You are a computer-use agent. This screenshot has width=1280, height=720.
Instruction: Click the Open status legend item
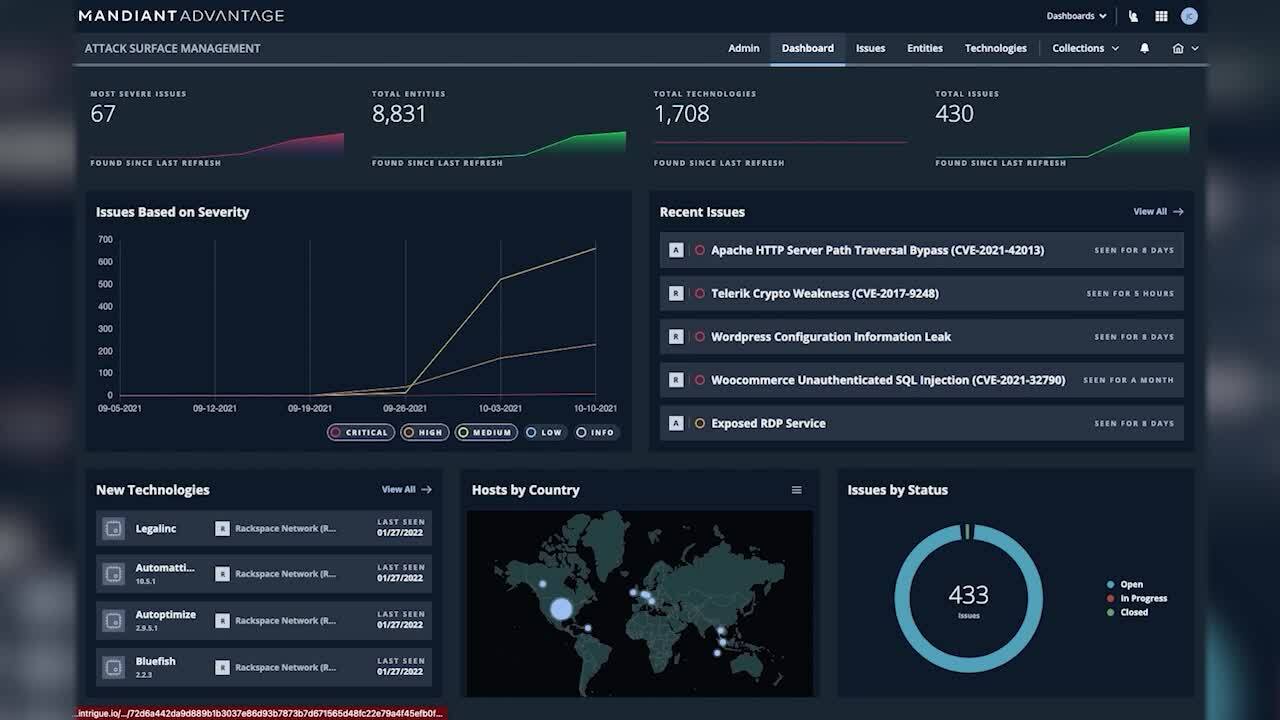point(1125,585)
